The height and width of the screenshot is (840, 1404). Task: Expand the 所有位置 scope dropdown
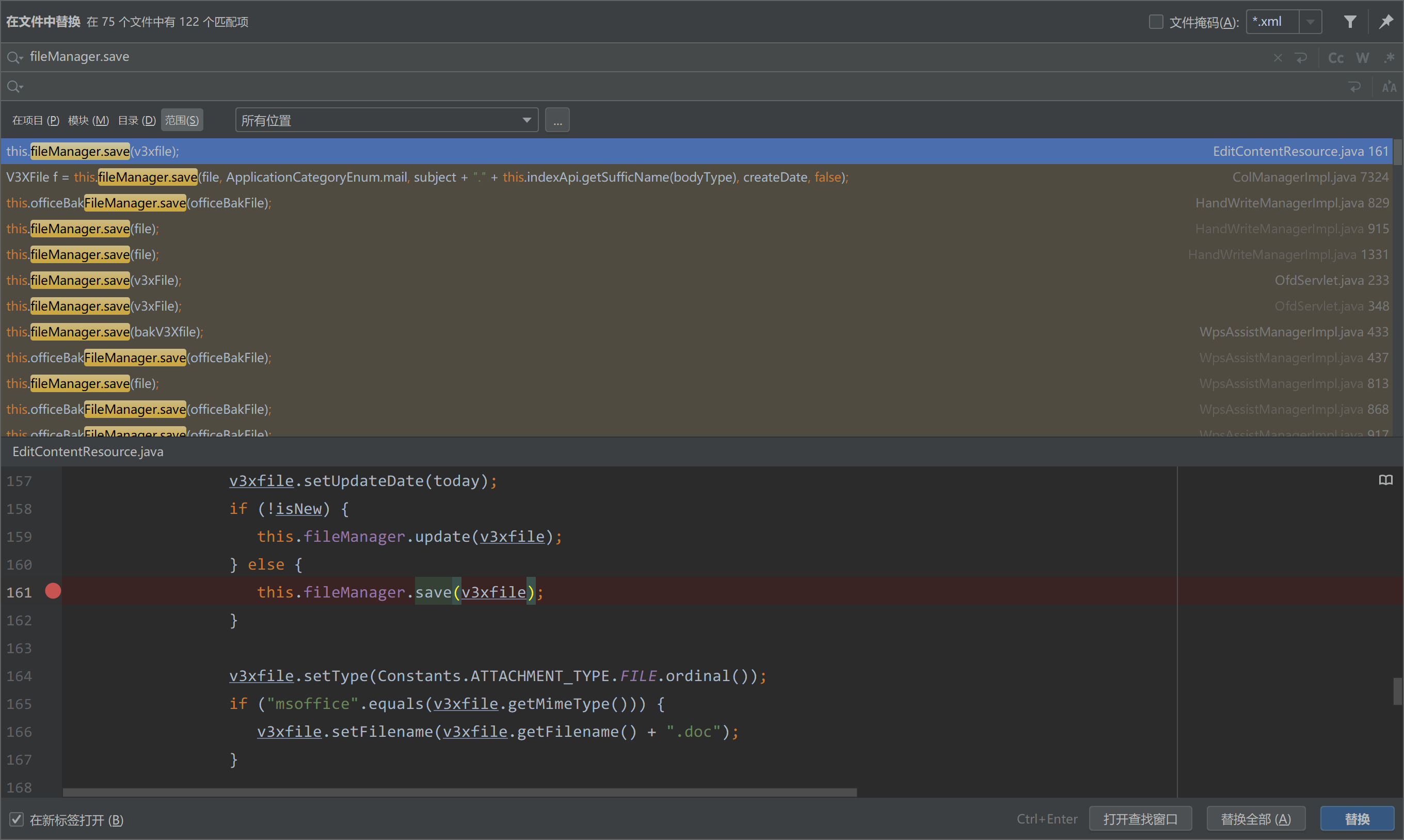click(526, 120)
